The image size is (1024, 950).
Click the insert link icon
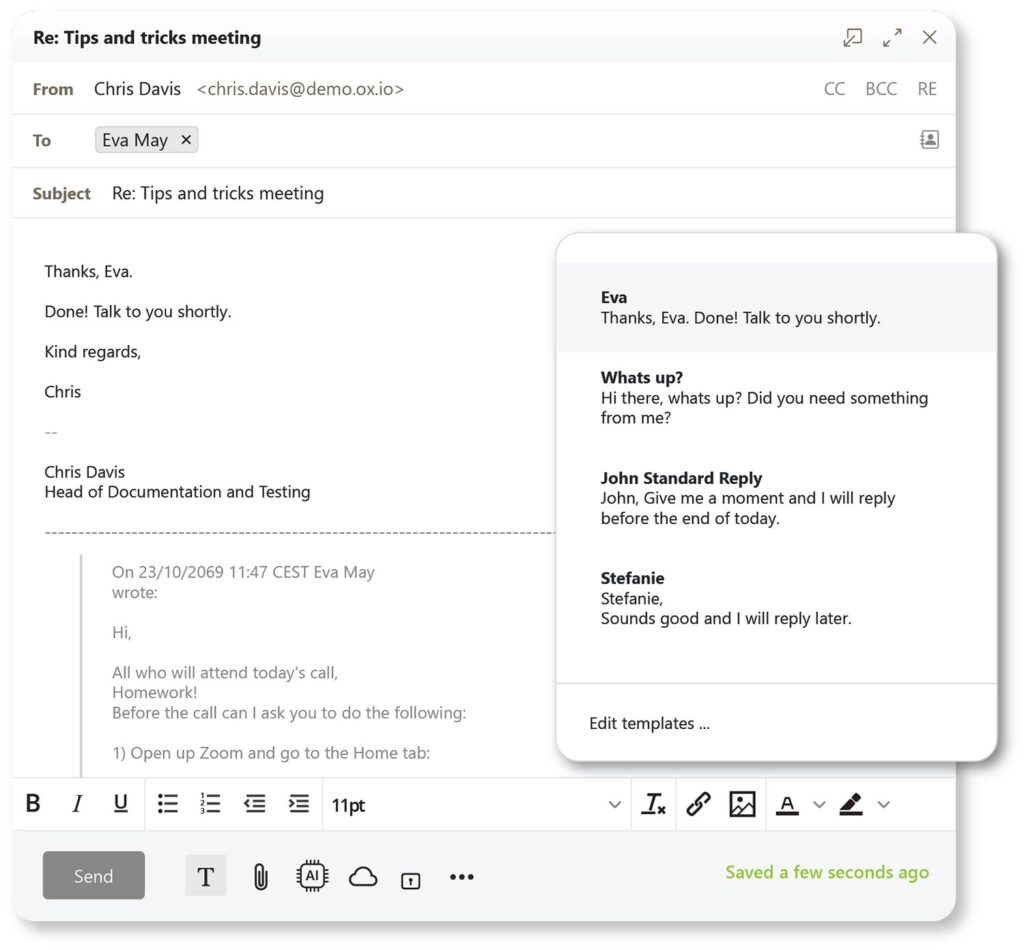point(698,805)
